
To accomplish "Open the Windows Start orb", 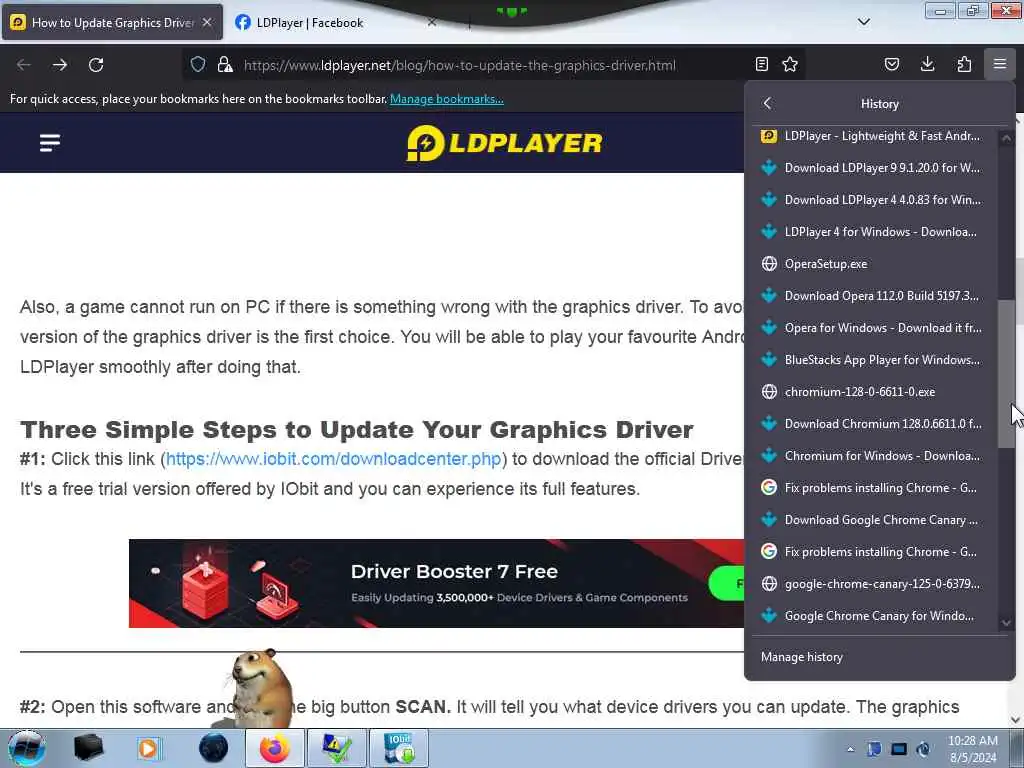I will tap(26, 748).
